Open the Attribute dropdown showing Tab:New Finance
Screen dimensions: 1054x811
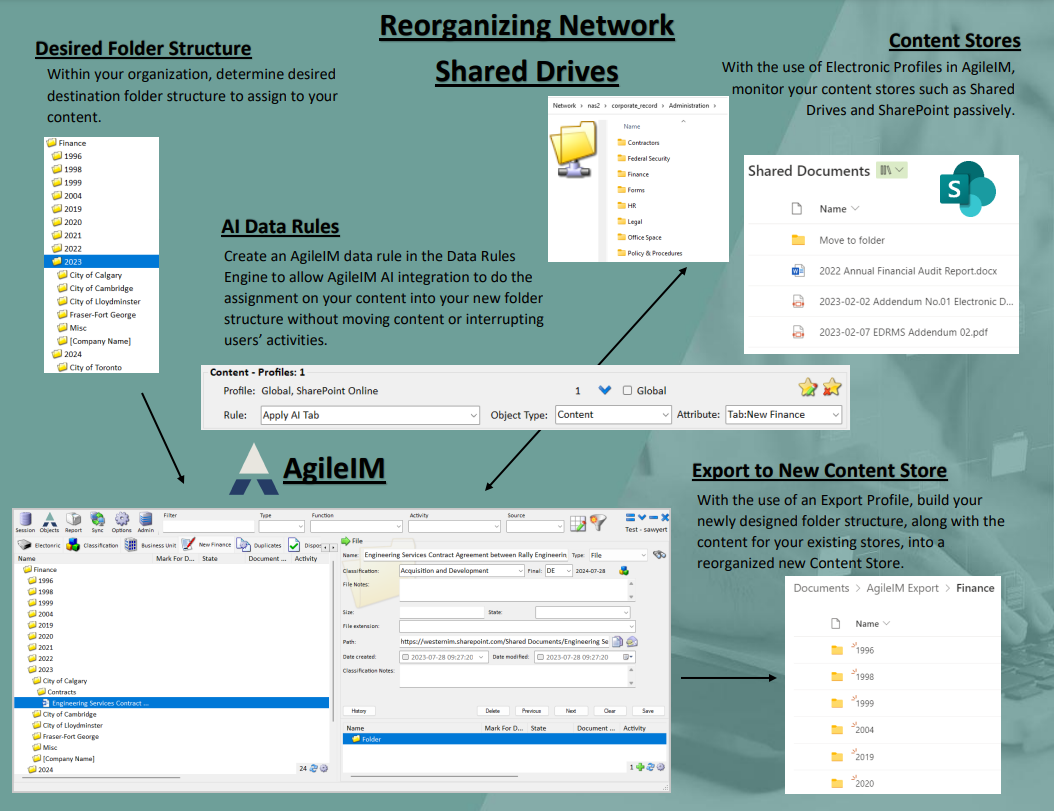[x=783, y=415]
